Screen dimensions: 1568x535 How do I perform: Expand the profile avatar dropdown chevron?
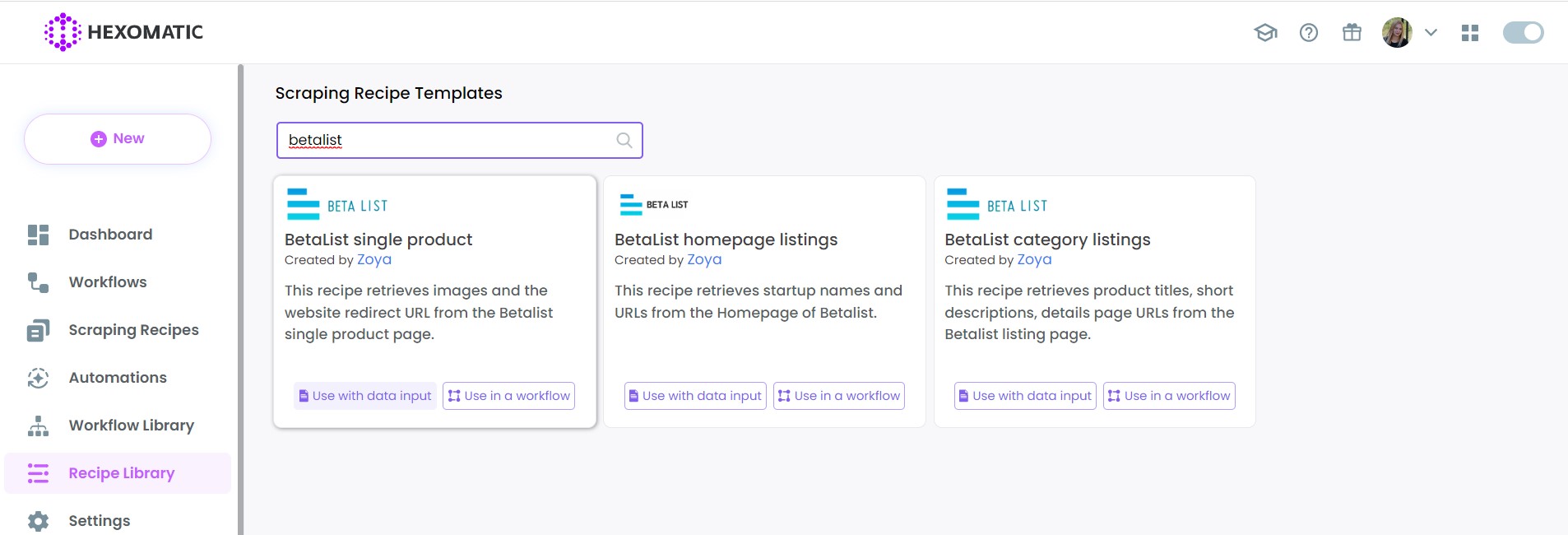(1431, 32)
